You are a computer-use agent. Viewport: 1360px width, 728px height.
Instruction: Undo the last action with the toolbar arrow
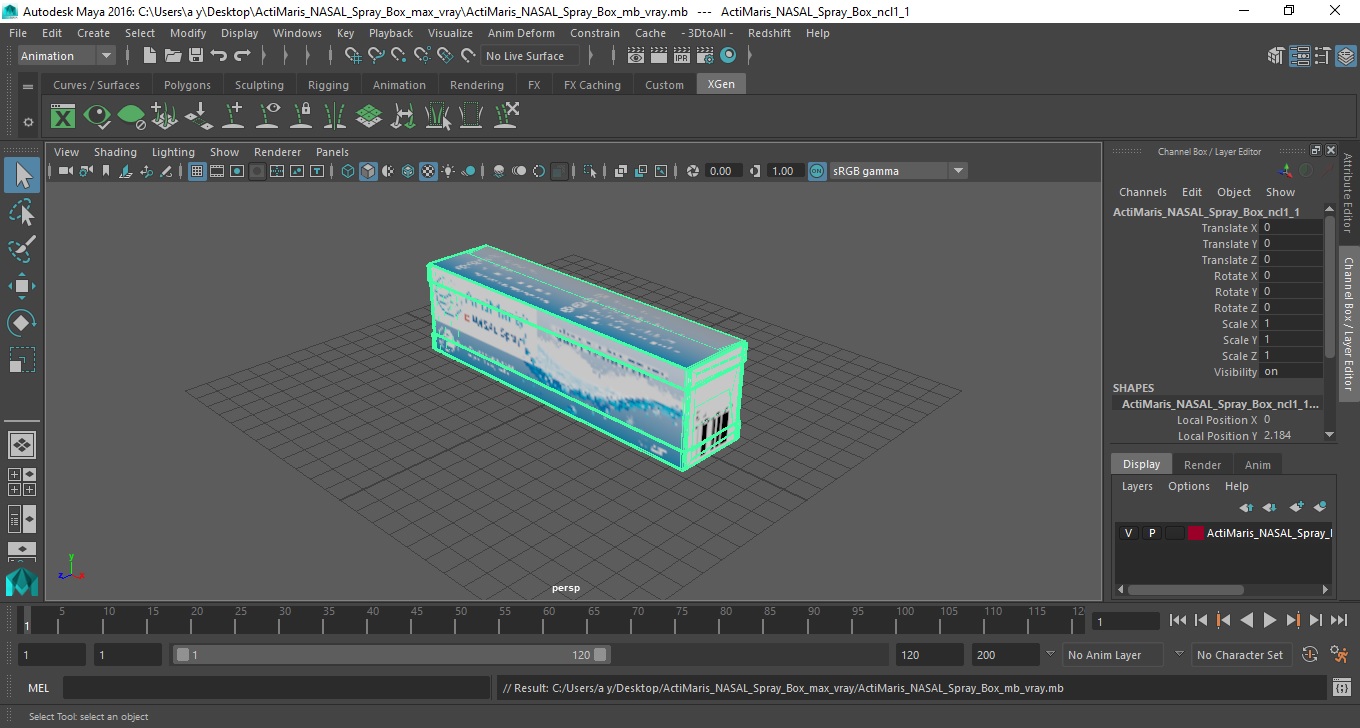pyautogui.click(x=219, y=56)
